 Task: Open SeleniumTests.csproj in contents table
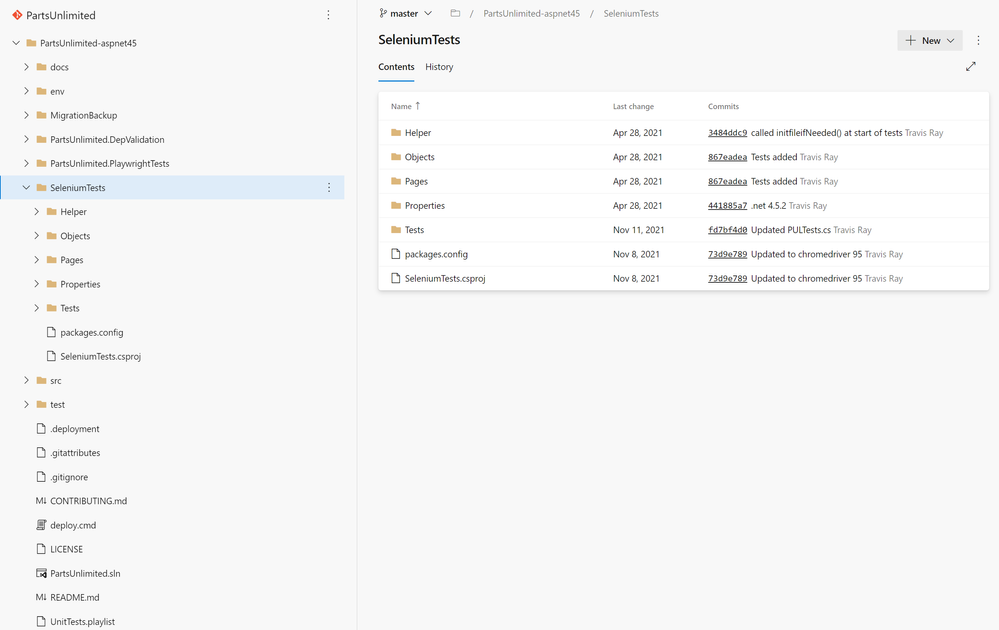click(445, 278)
